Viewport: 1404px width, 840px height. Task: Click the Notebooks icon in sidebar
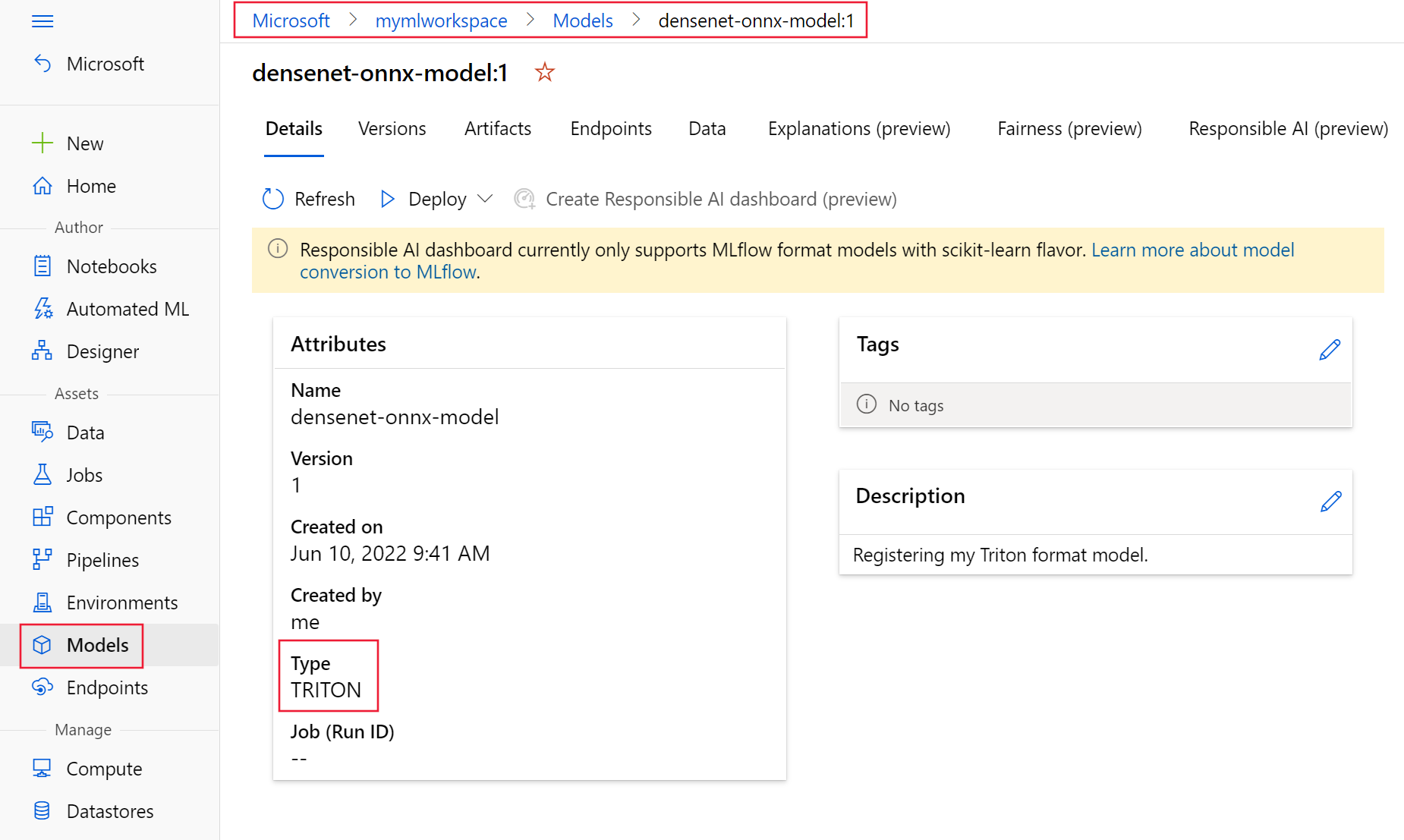42,266
